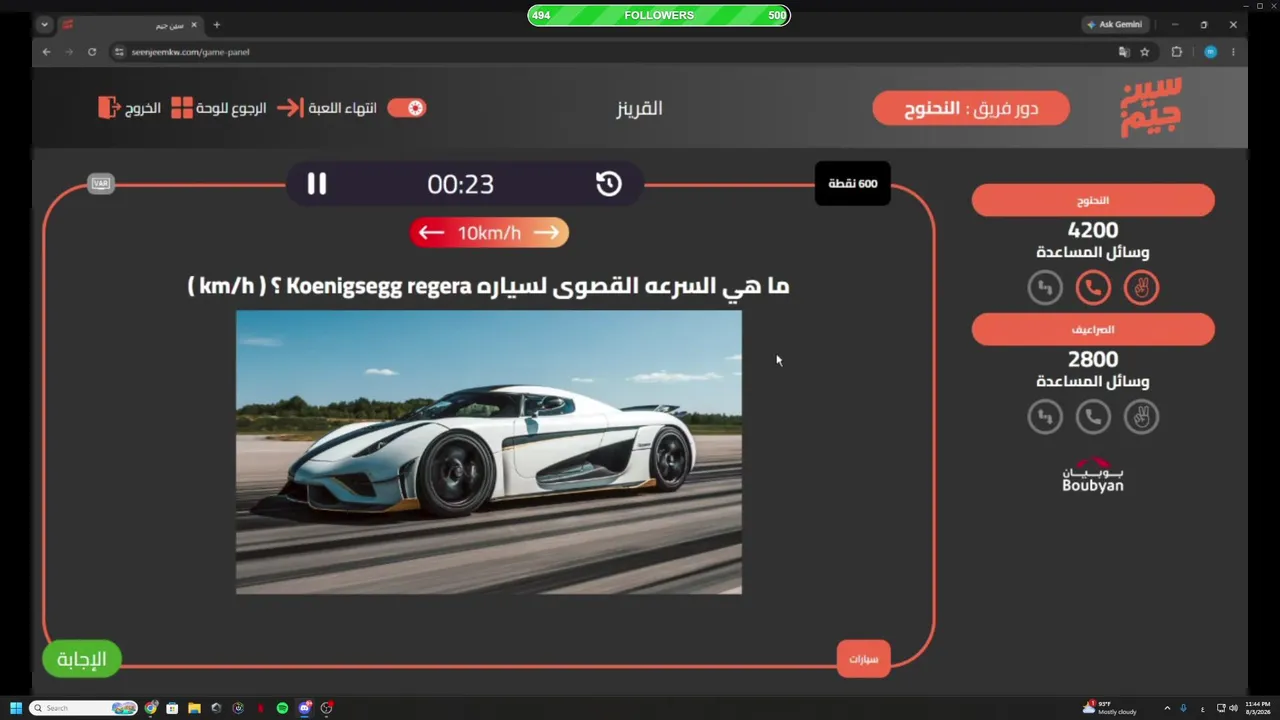The height and width of the screenshot is (720, 1280).
Task: Click the taskbar Search box
Action: (x=84, y=708)
